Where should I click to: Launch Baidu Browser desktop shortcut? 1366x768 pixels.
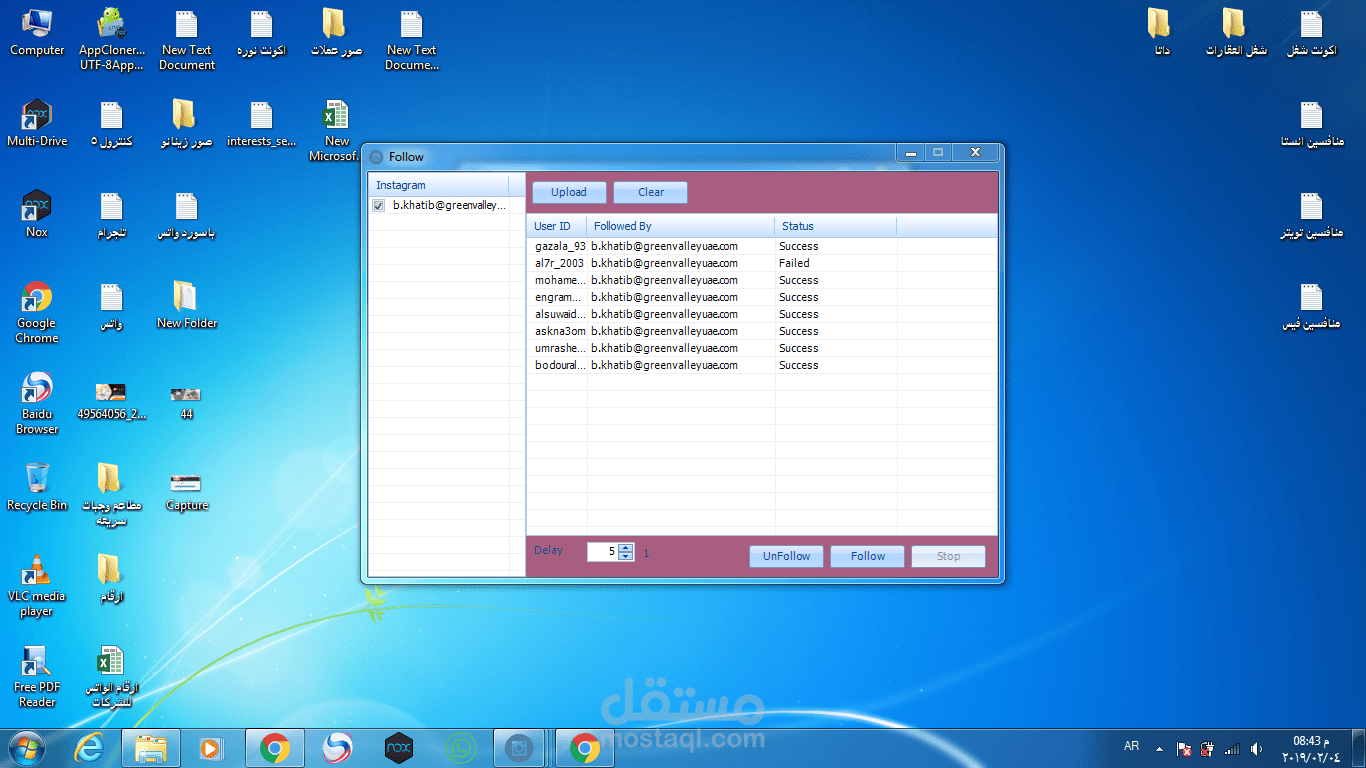[37, 403]
